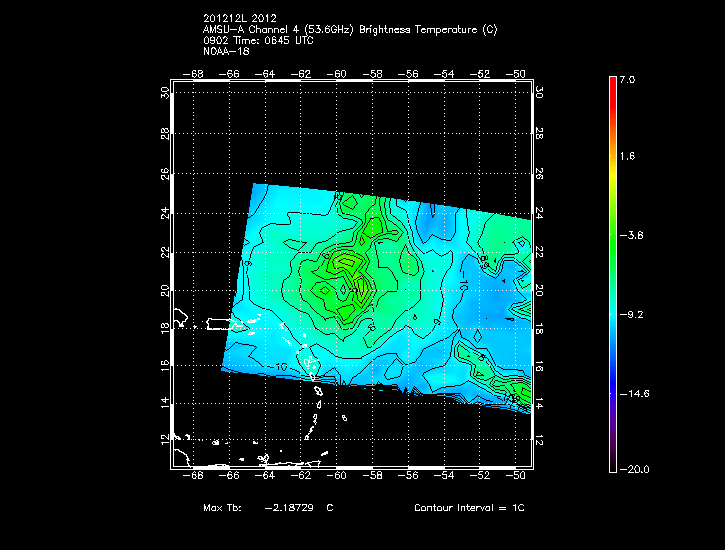Click the 14 latitude label on left axis
The width and height of the screenshot is (725, 550).
click(x=165, y=403)
